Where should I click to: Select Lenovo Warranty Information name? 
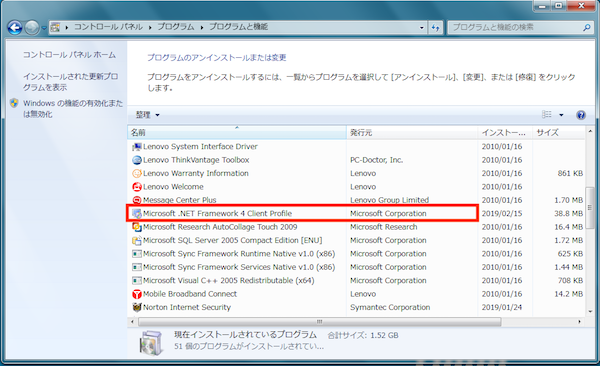pos(196,173)
